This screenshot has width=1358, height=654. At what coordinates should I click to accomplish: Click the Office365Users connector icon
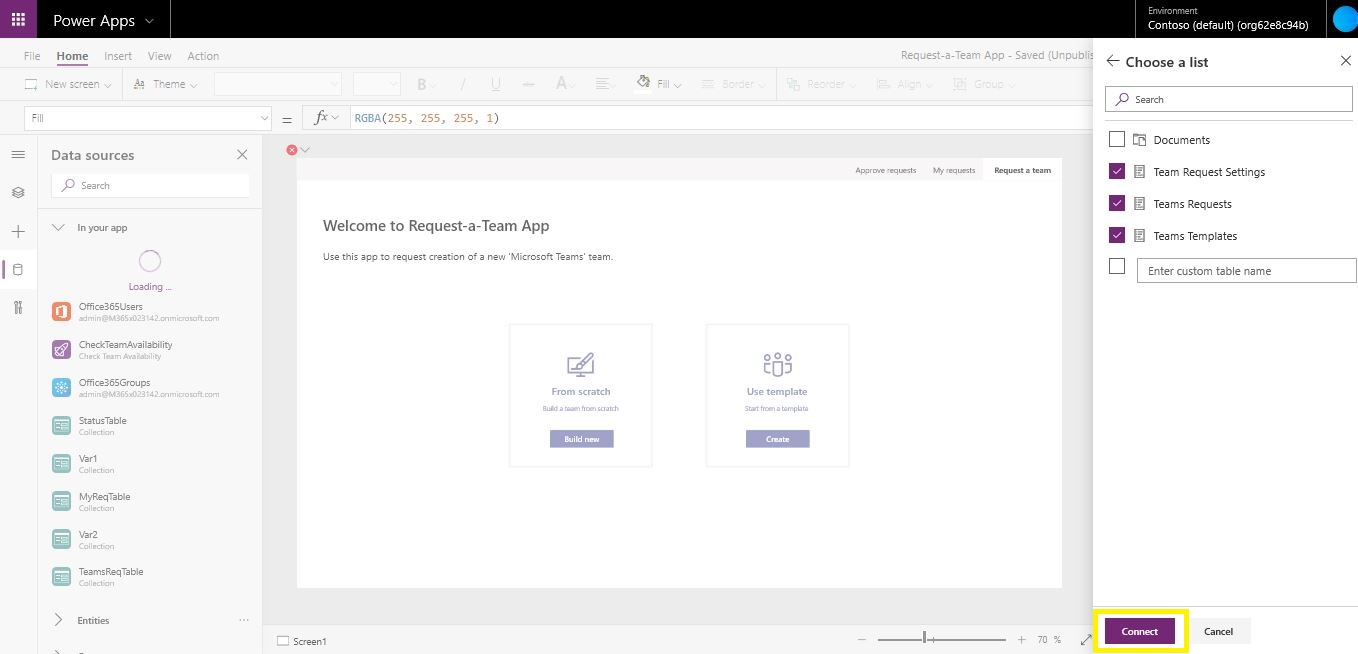click(x=61, y=311)
